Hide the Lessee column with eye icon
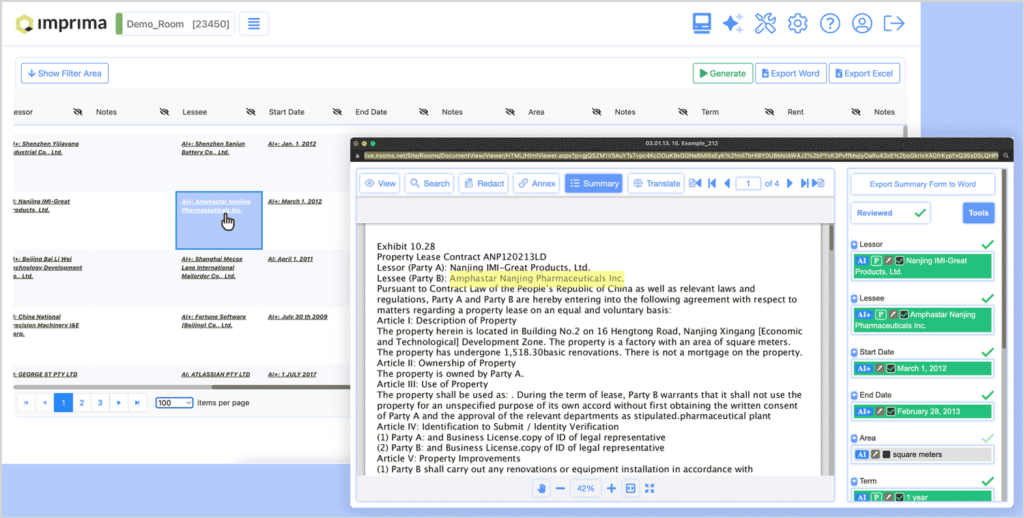1024x518 pixels. click(x=246, y=113)
